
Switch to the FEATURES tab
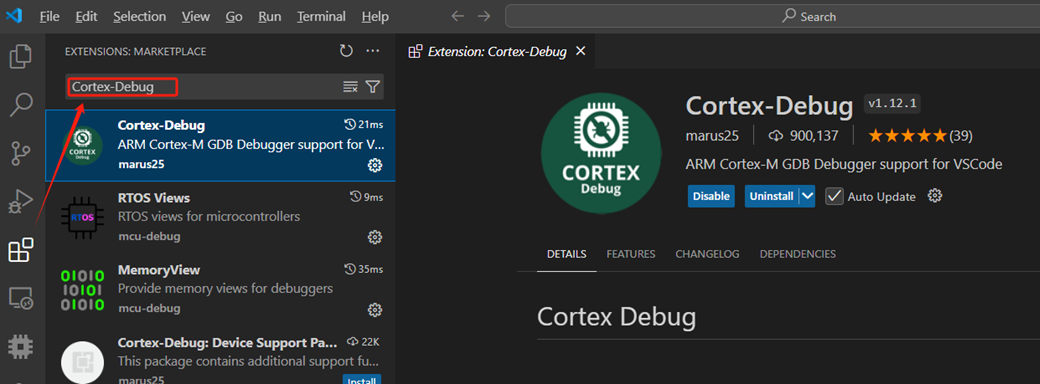631,254
